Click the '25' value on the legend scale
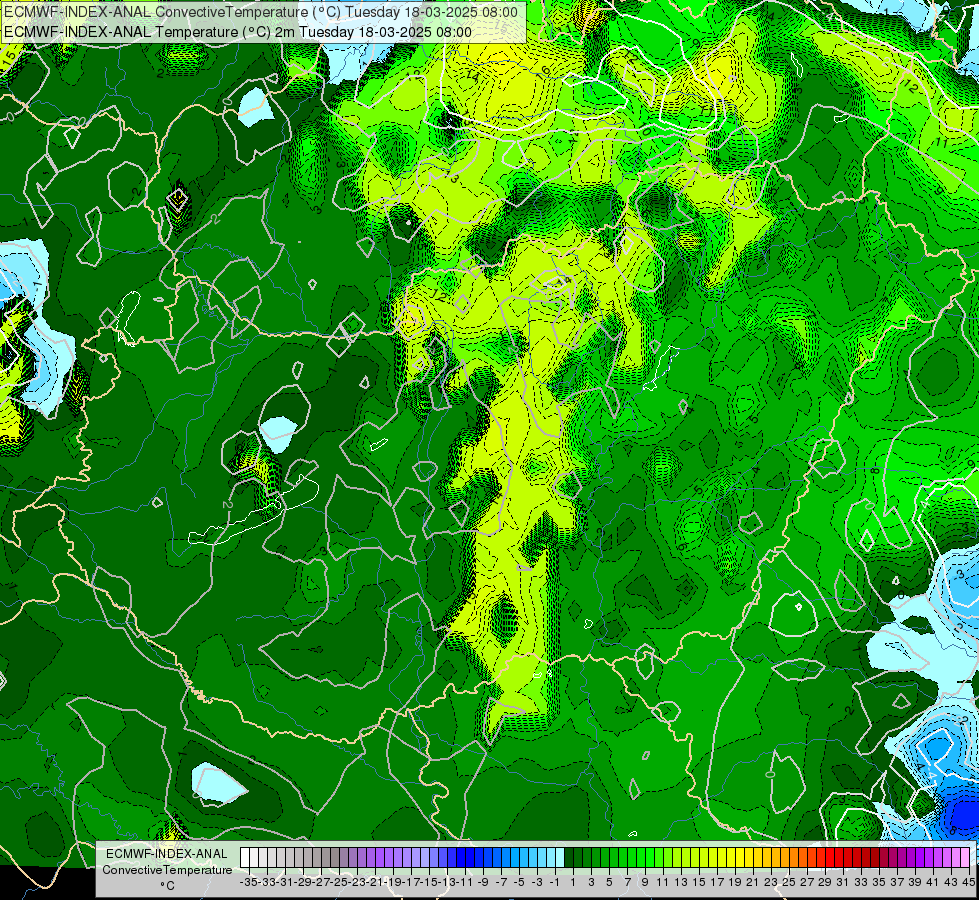The height and width of the screenshot is (900, 979). tap(789, 883)
